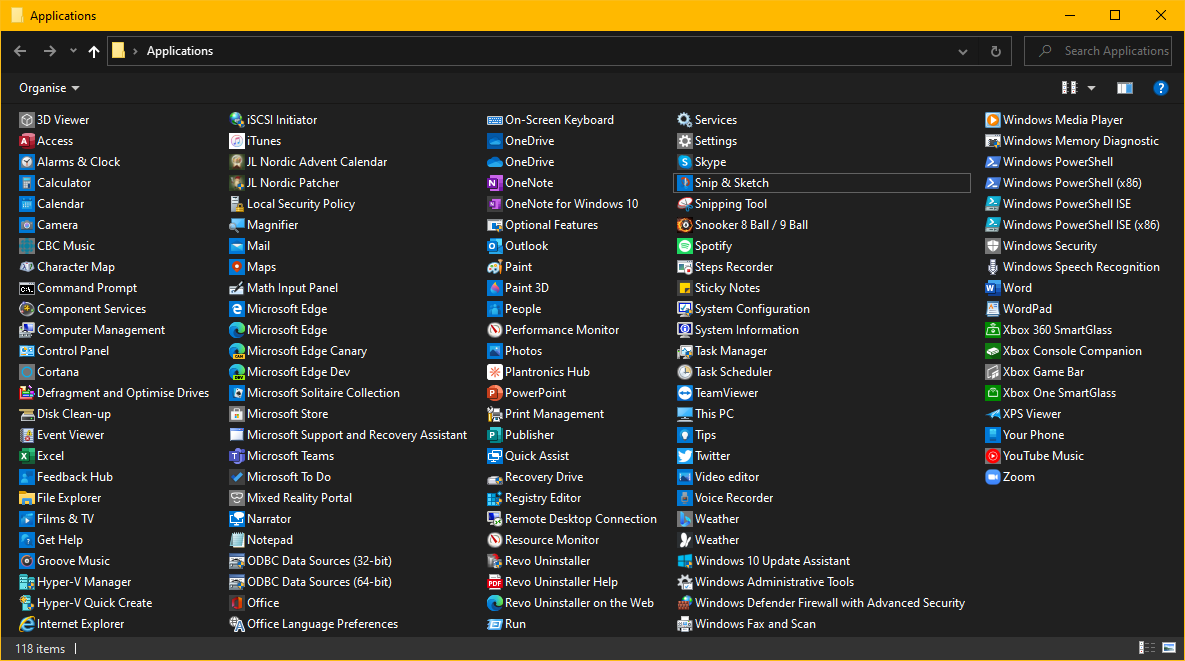The image size is (1185, 661).
Task: Refresh the Applications folder
Action: pos(995,51)
